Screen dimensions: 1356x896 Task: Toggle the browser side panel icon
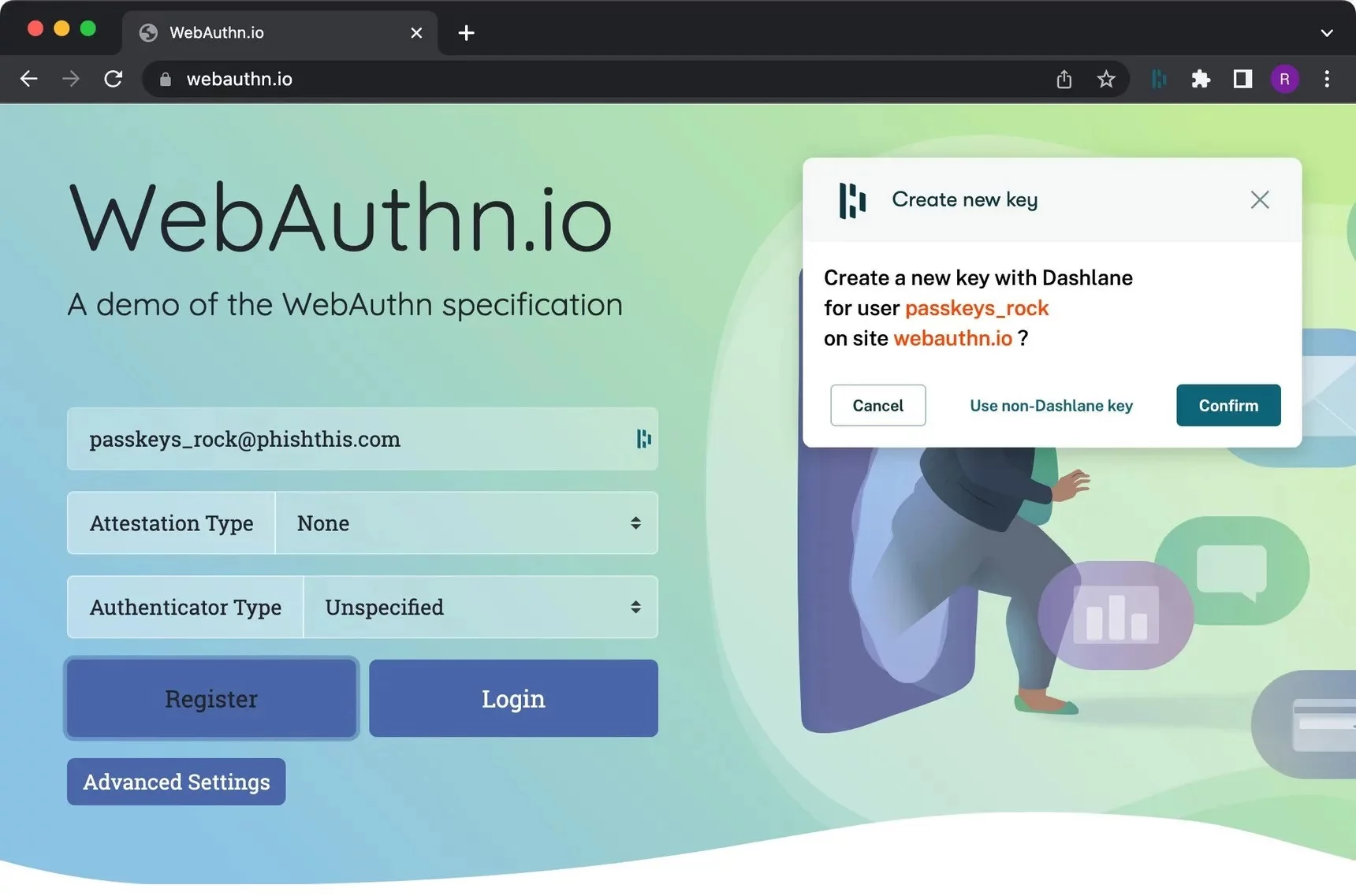[1243, 79]
